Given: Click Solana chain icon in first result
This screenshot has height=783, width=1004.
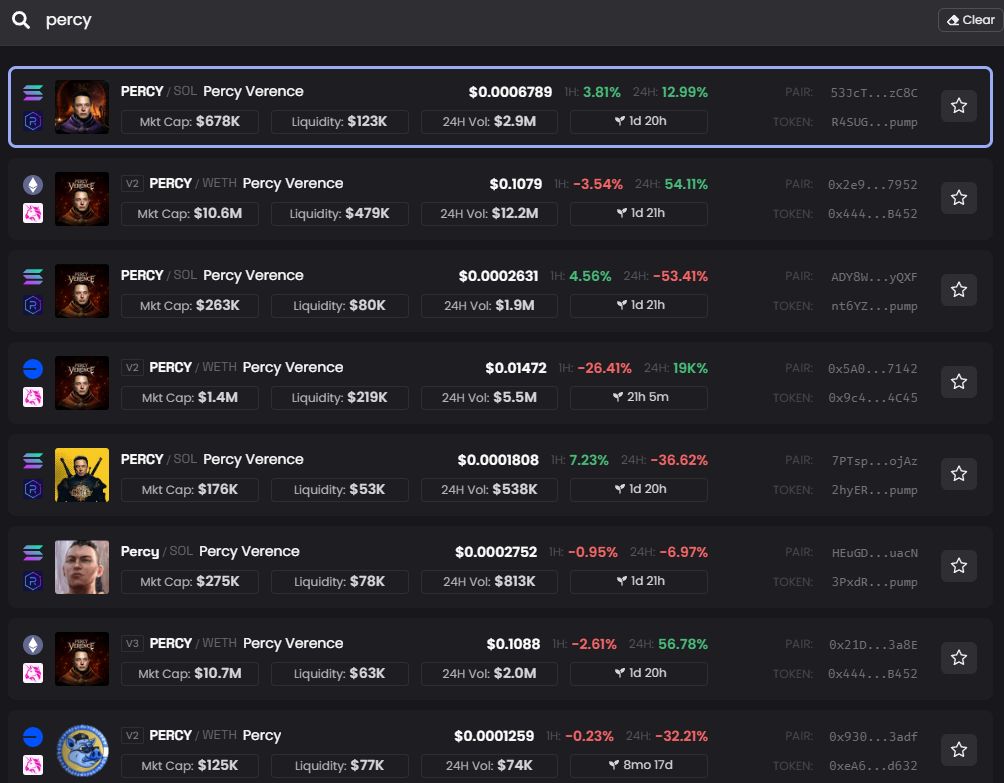Looking at the screenshot, I should [x=33, y=93].
